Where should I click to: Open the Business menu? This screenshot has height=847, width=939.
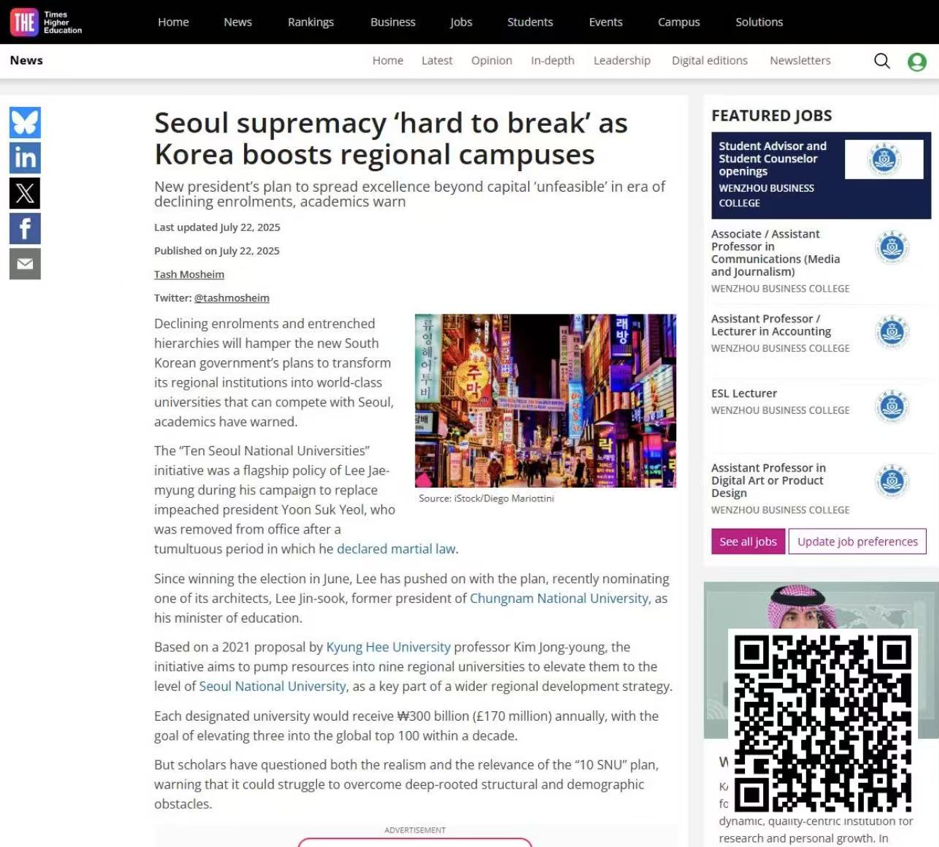point(393,22)
